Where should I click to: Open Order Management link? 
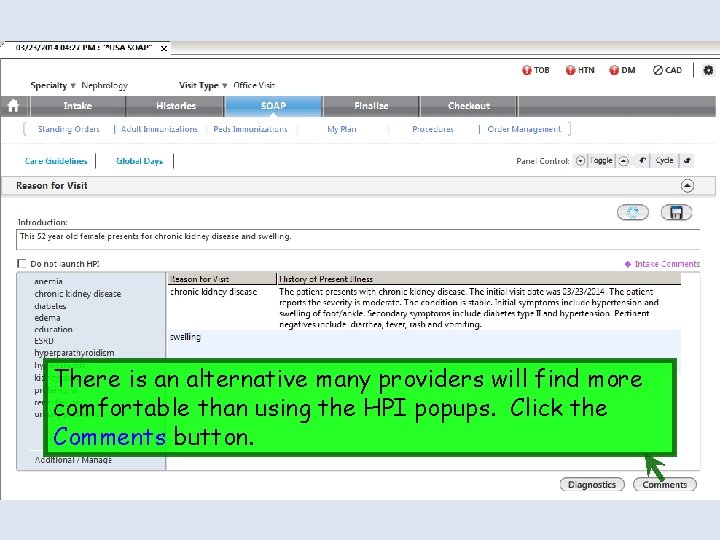524,129
